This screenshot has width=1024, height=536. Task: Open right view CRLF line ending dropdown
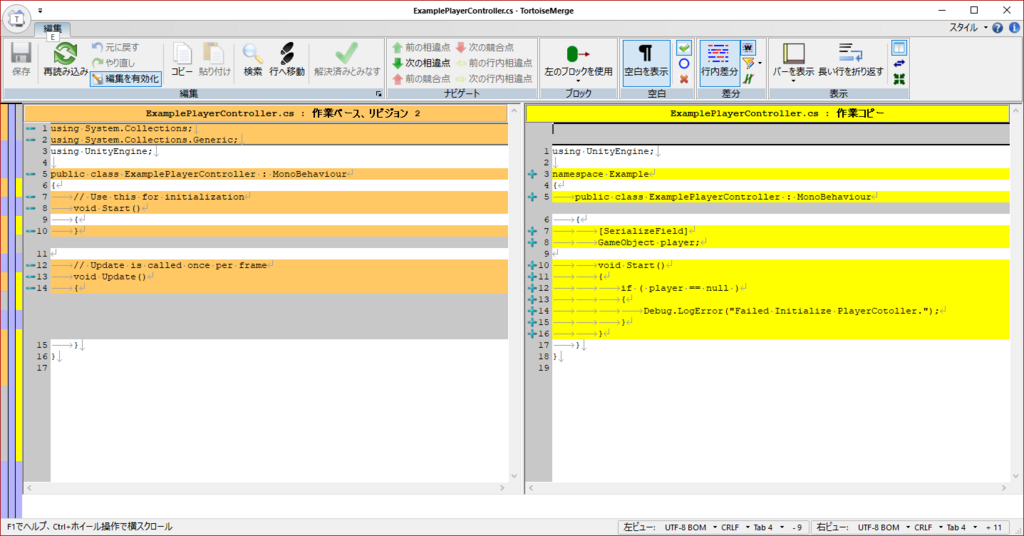[x=927, y=527]
